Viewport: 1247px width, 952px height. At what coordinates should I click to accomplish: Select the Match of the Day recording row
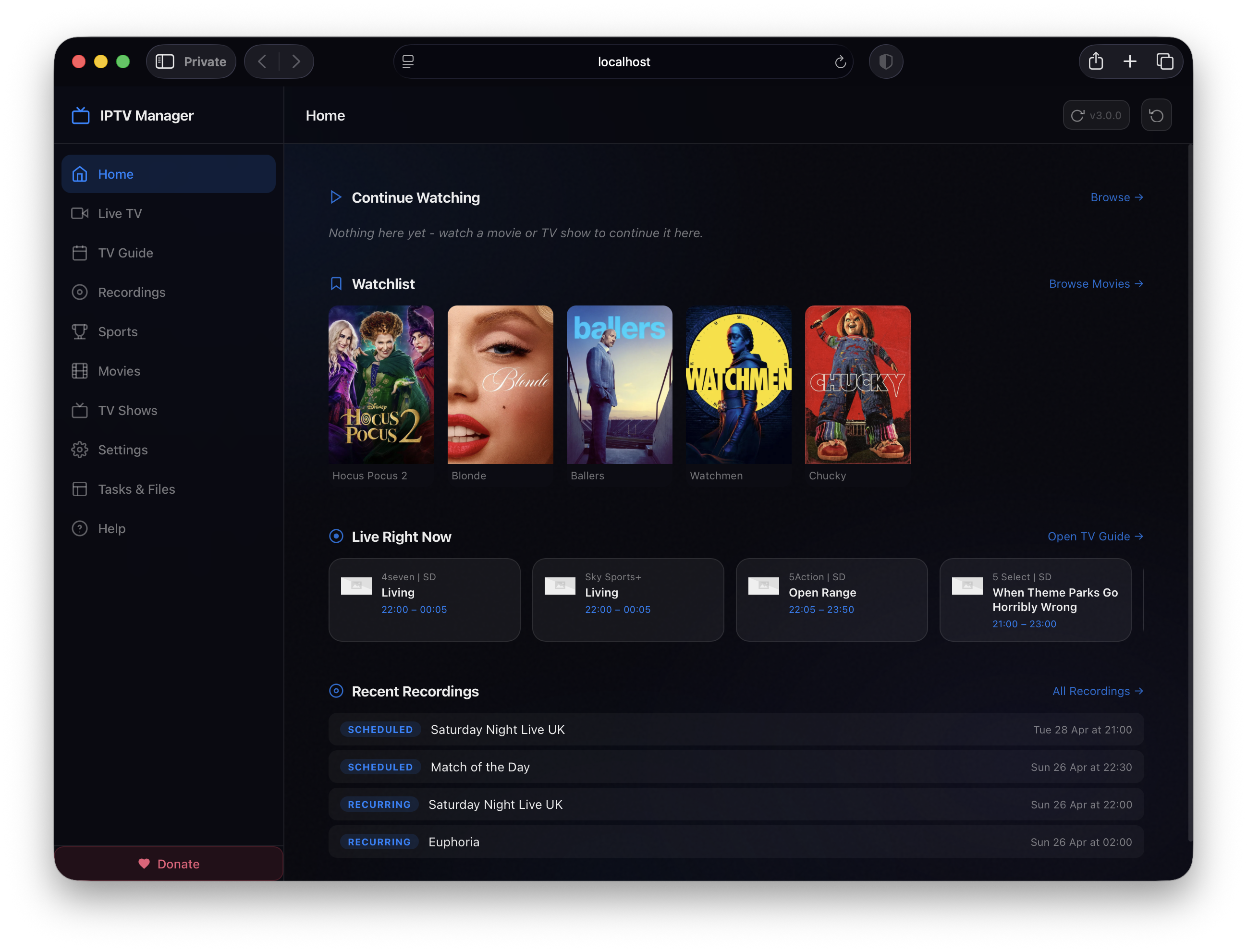(x=736, y=767)
